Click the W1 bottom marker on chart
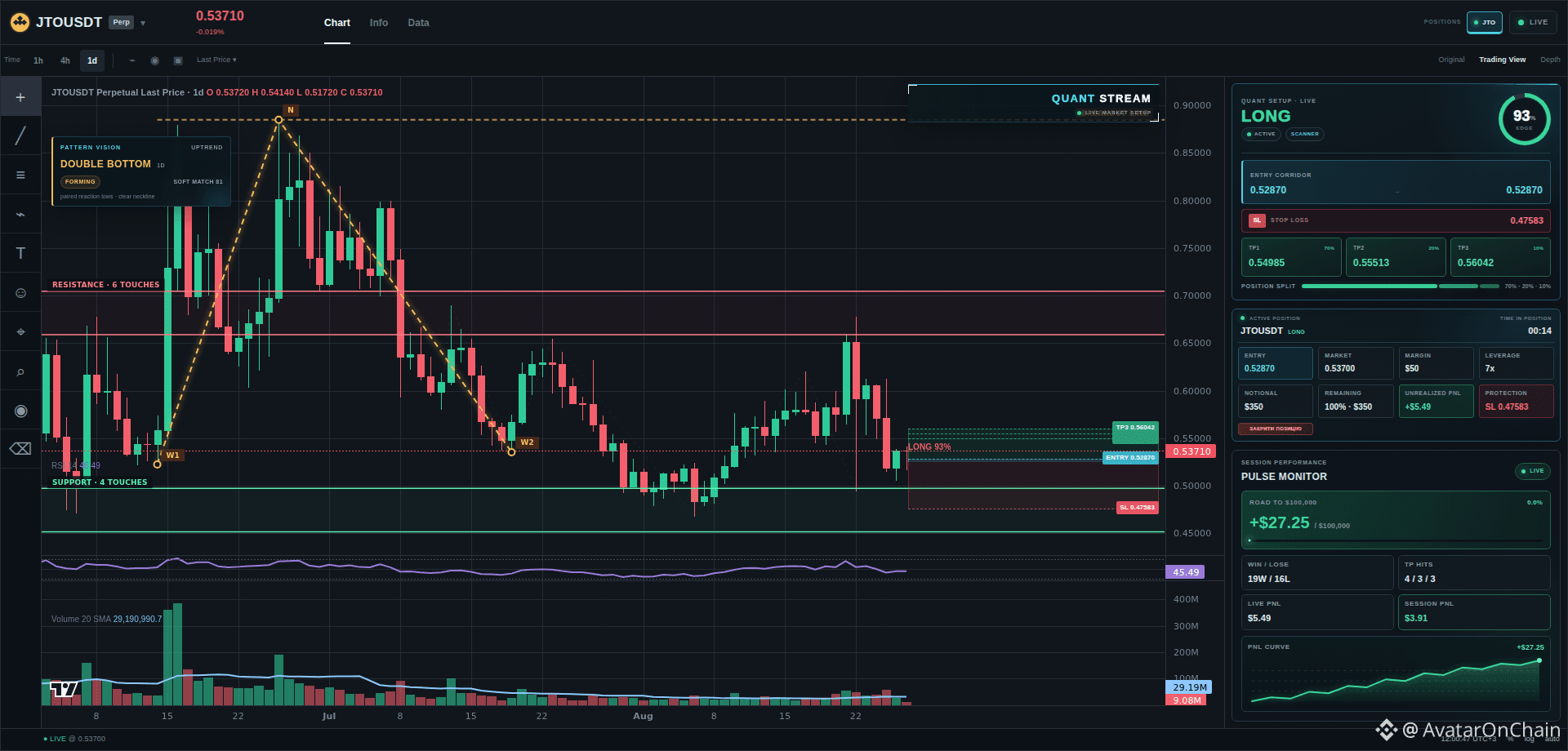The width and height of the screenshot is (1568, 751). tap(172, 455)
